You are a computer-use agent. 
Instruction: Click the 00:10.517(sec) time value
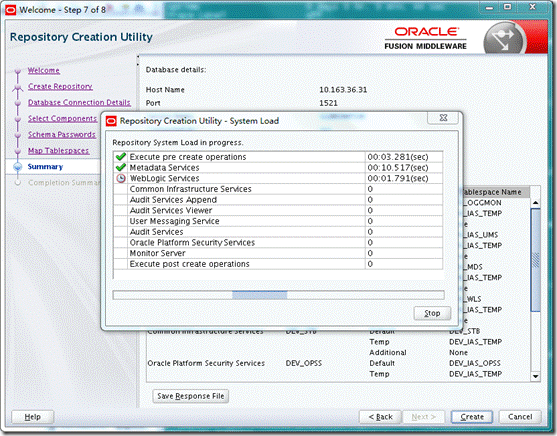pos(398,167)
